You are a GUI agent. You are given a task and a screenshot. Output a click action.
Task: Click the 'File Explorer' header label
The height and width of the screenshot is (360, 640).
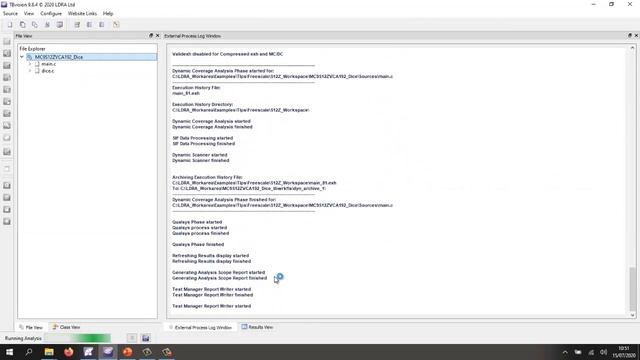pos(32,49)
